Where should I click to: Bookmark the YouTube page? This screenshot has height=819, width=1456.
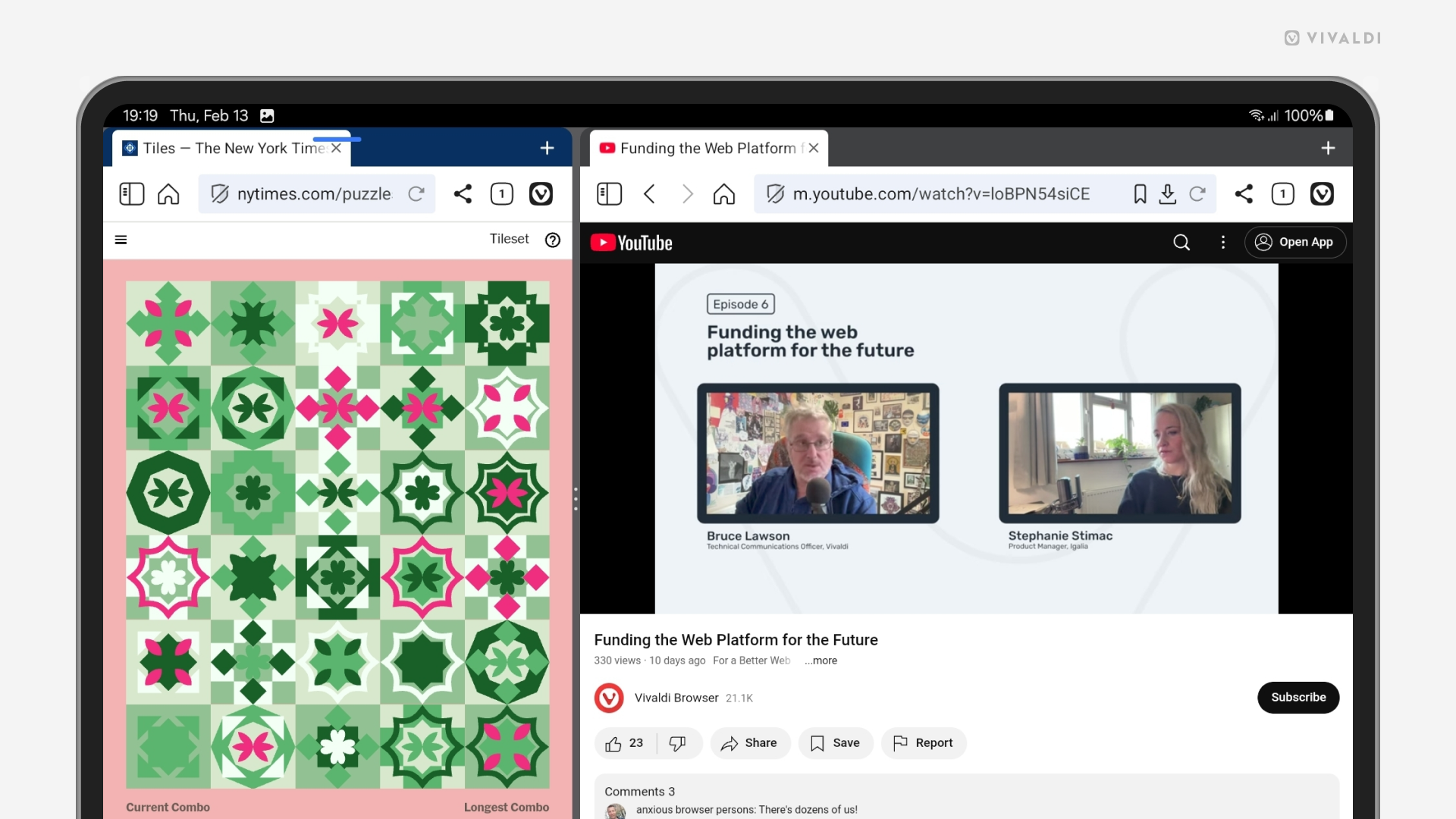click(1140, 194)
